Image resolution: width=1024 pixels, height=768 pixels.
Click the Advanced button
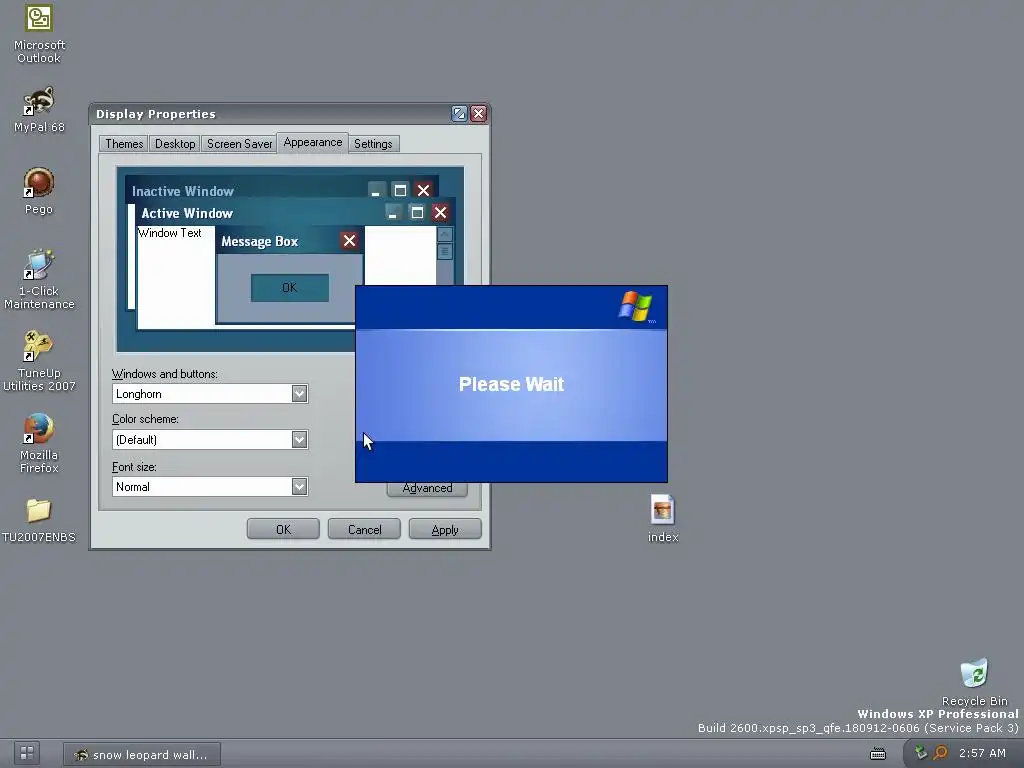[427, 489]
